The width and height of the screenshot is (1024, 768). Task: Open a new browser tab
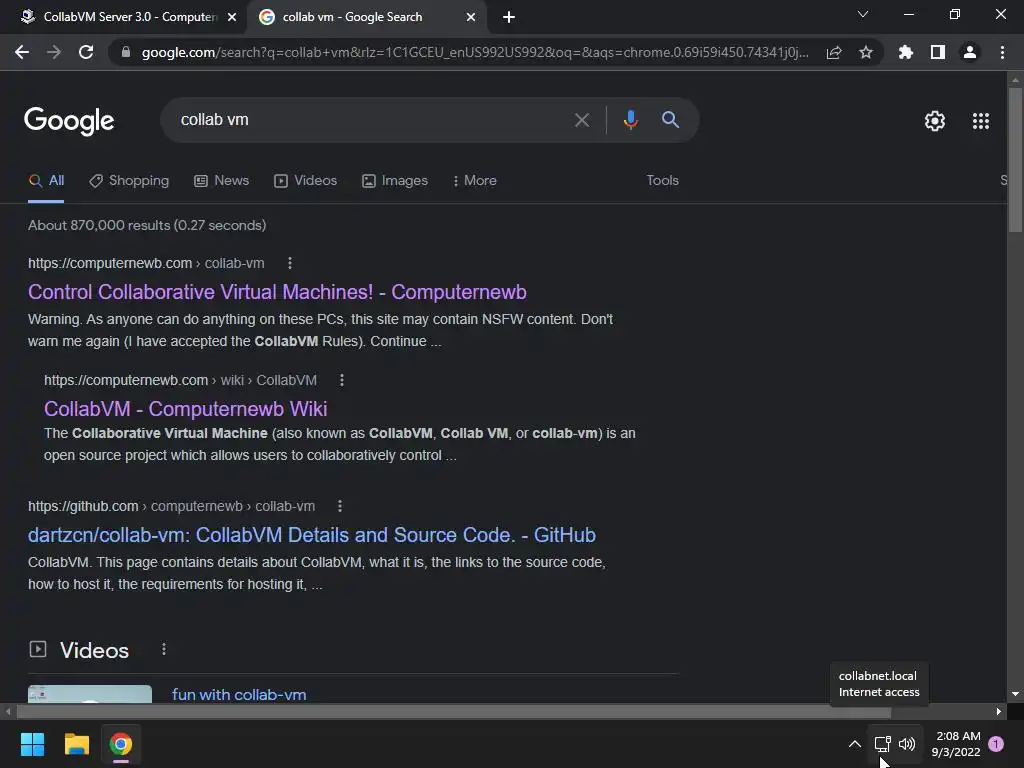click(x=509, y=18)
